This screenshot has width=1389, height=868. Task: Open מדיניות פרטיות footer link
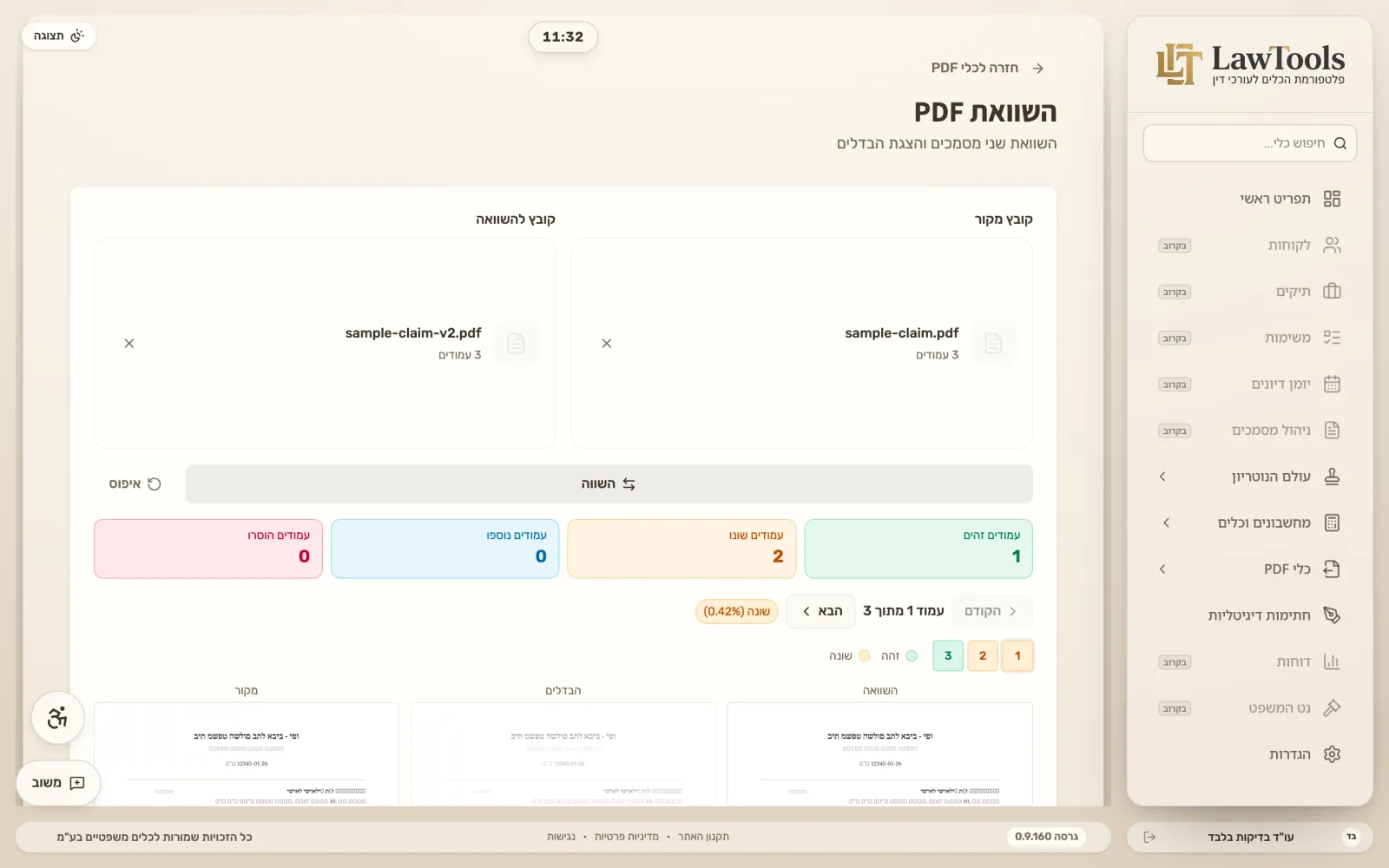point(627,837)
